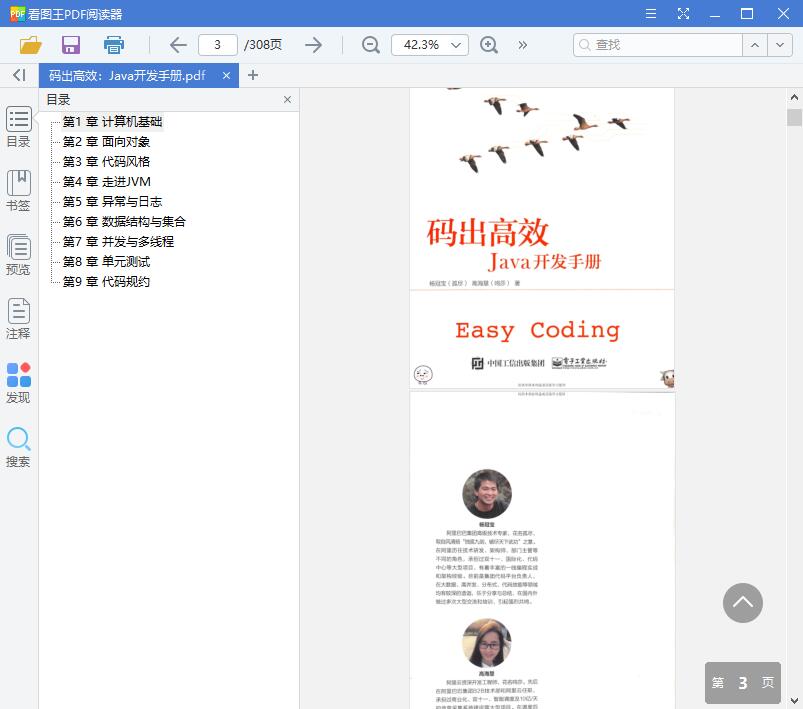Print the PDF document
This screenshot has width=803, height=709.
point(114,45)
